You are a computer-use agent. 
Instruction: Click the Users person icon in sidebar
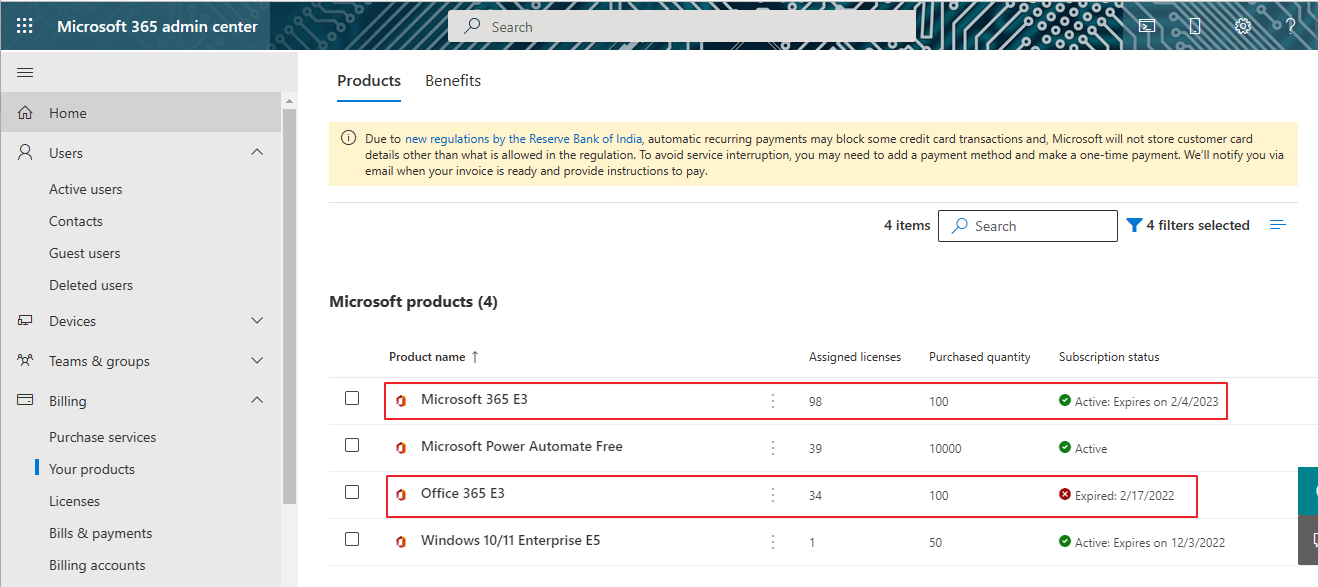click(26, 153)
